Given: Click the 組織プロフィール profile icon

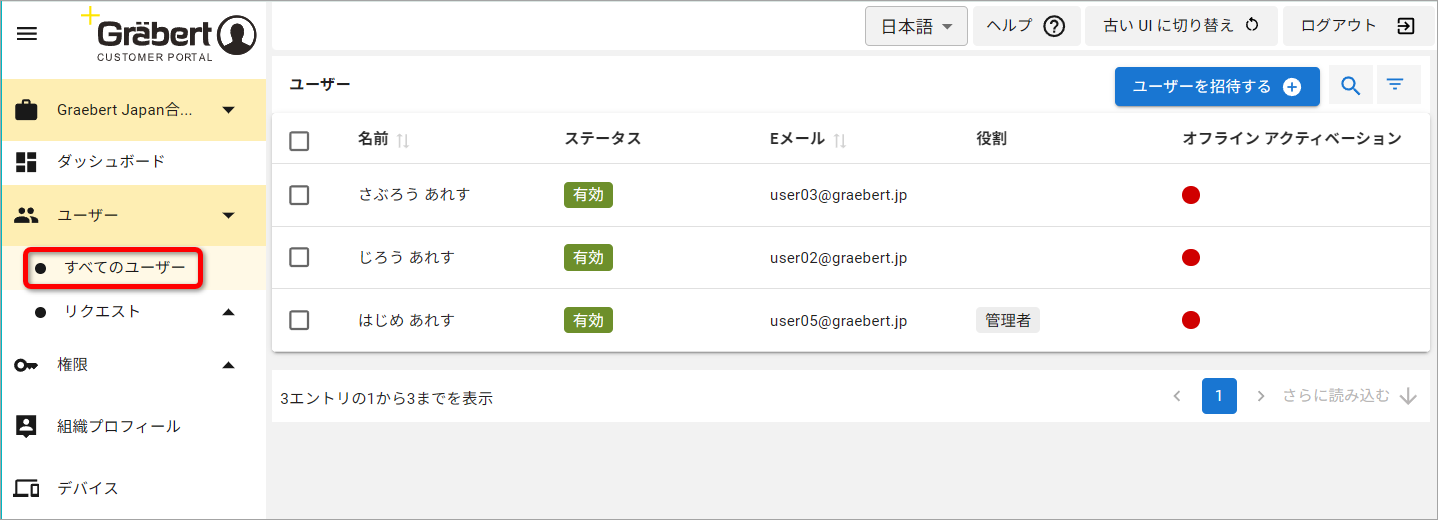Looking at the screenshot, I should [x=27, y=426].
